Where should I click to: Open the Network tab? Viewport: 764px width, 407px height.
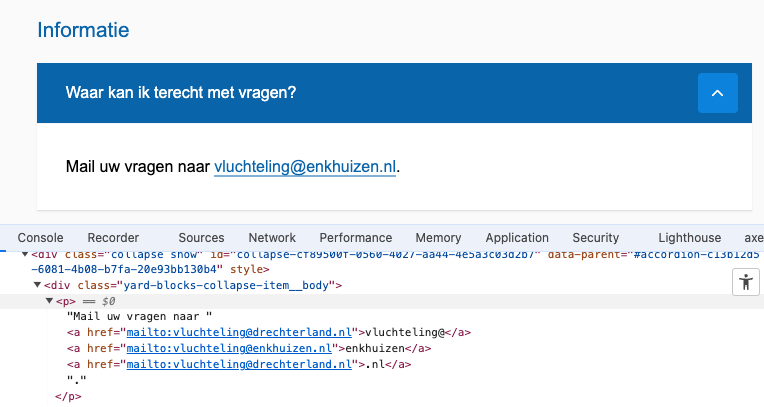coord(272,238)
